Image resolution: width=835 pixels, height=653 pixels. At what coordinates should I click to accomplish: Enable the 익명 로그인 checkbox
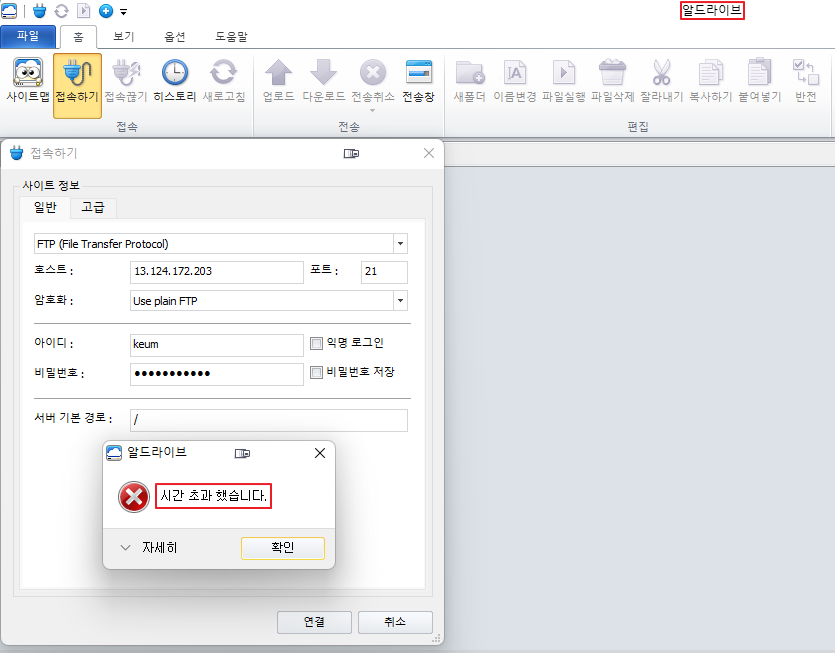point(316,343)
